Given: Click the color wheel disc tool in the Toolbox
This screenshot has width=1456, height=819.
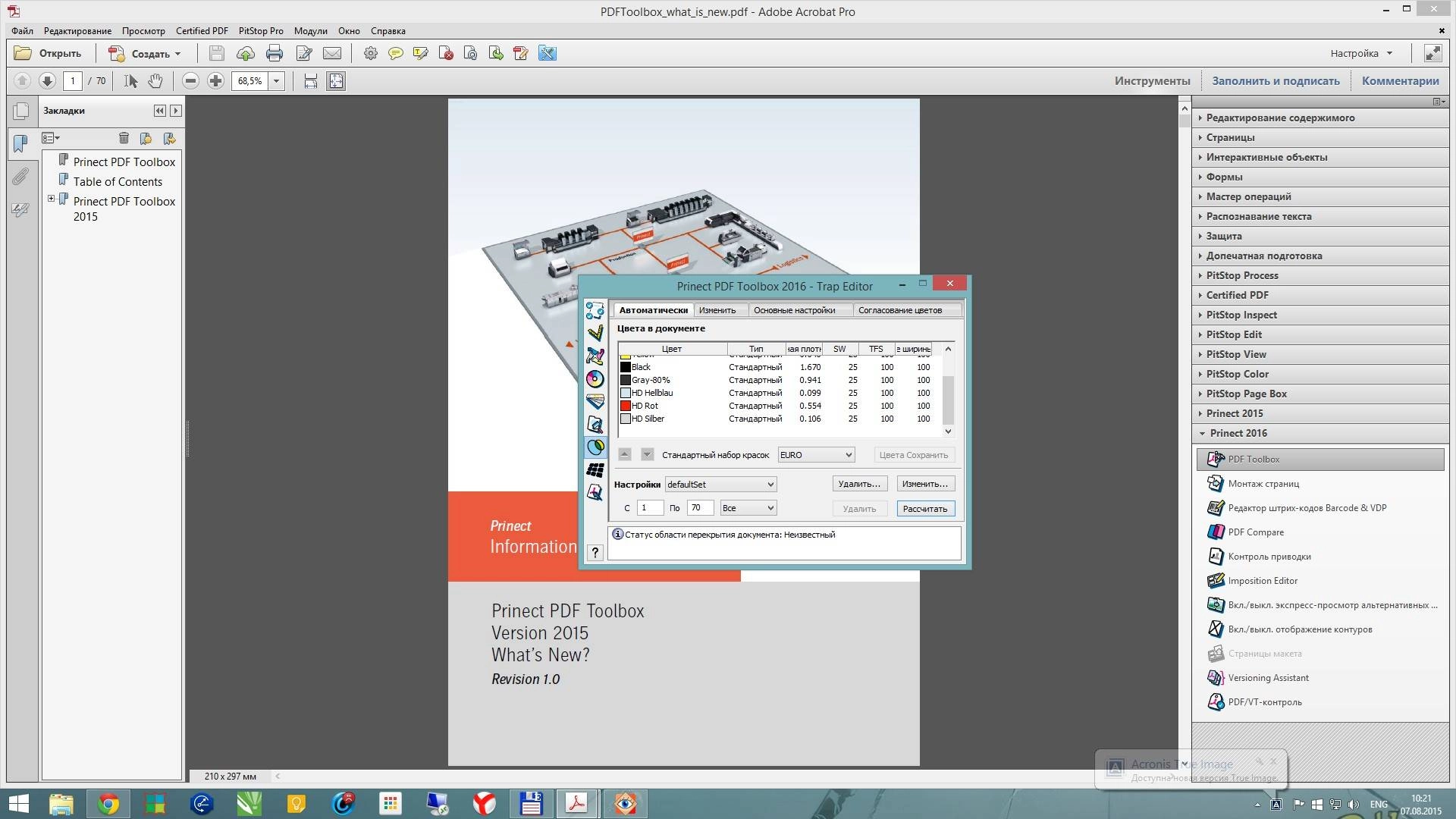Looking at the screenshot, I should pyautogui.click(x=595, y=378).
